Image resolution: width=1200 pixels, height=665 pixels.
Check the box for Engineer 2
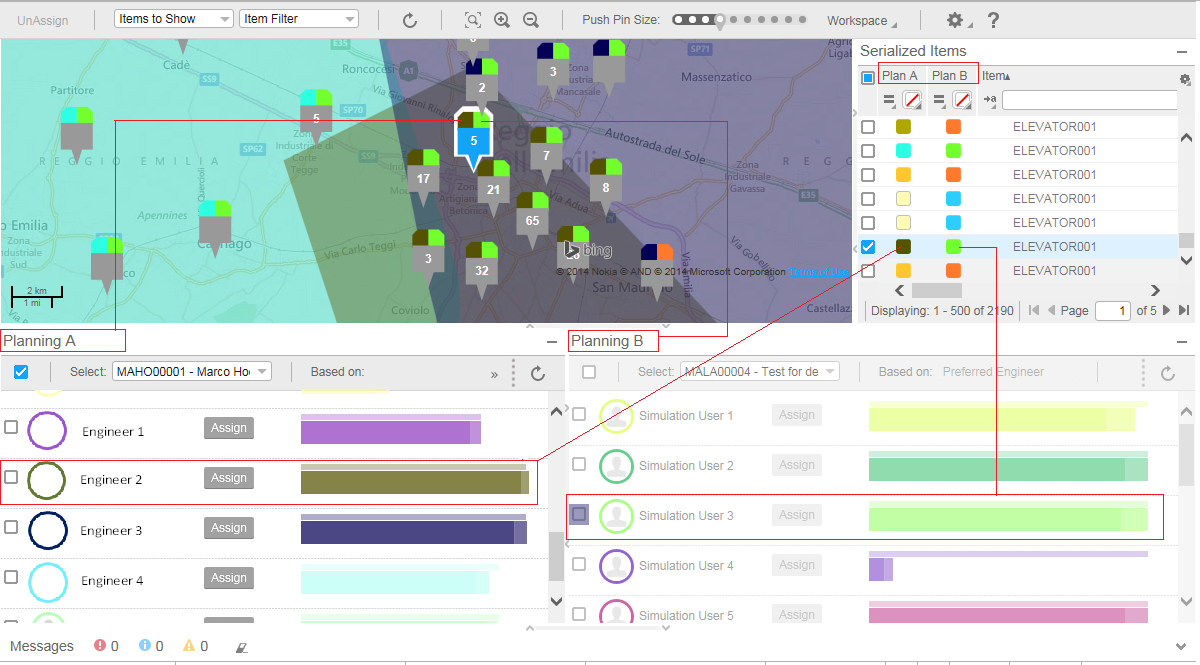pyautogui.click(x=11, y=478)
